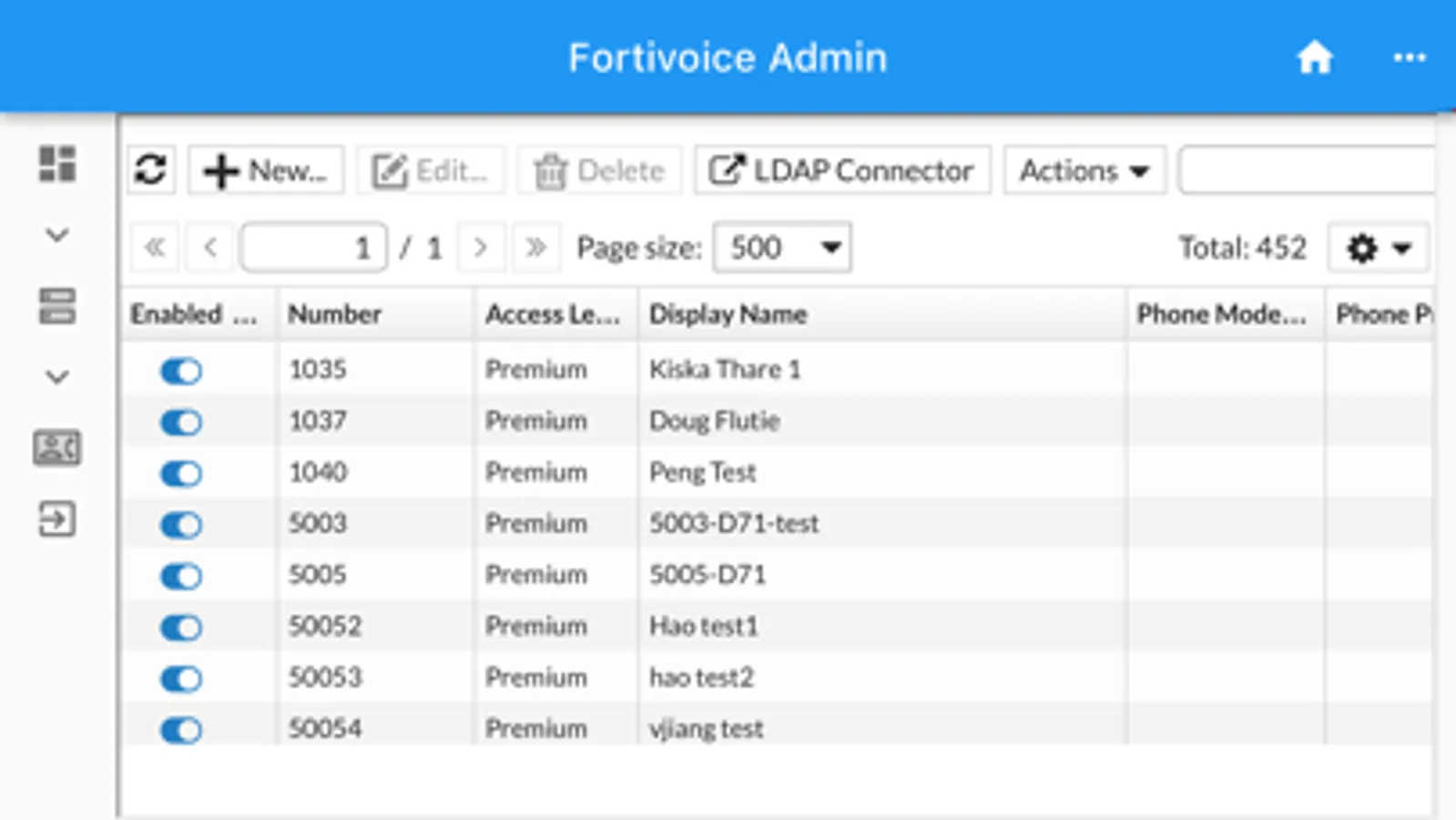Select the Doug Flutie row
The image size is (1456, 820).
[714, 421]
